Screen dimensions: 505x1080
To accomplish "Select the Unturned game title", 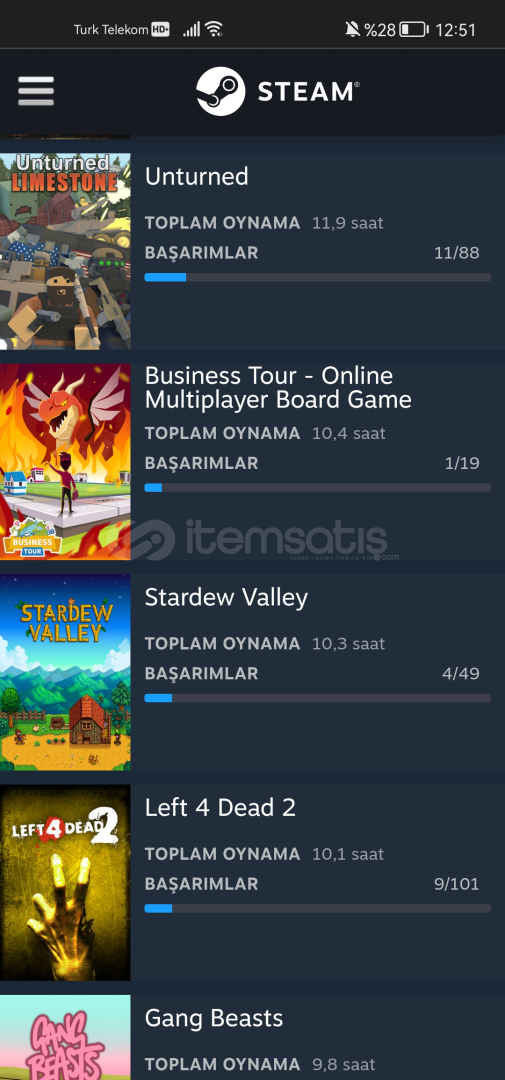I will pyautogui.click(x=196, y=176).
